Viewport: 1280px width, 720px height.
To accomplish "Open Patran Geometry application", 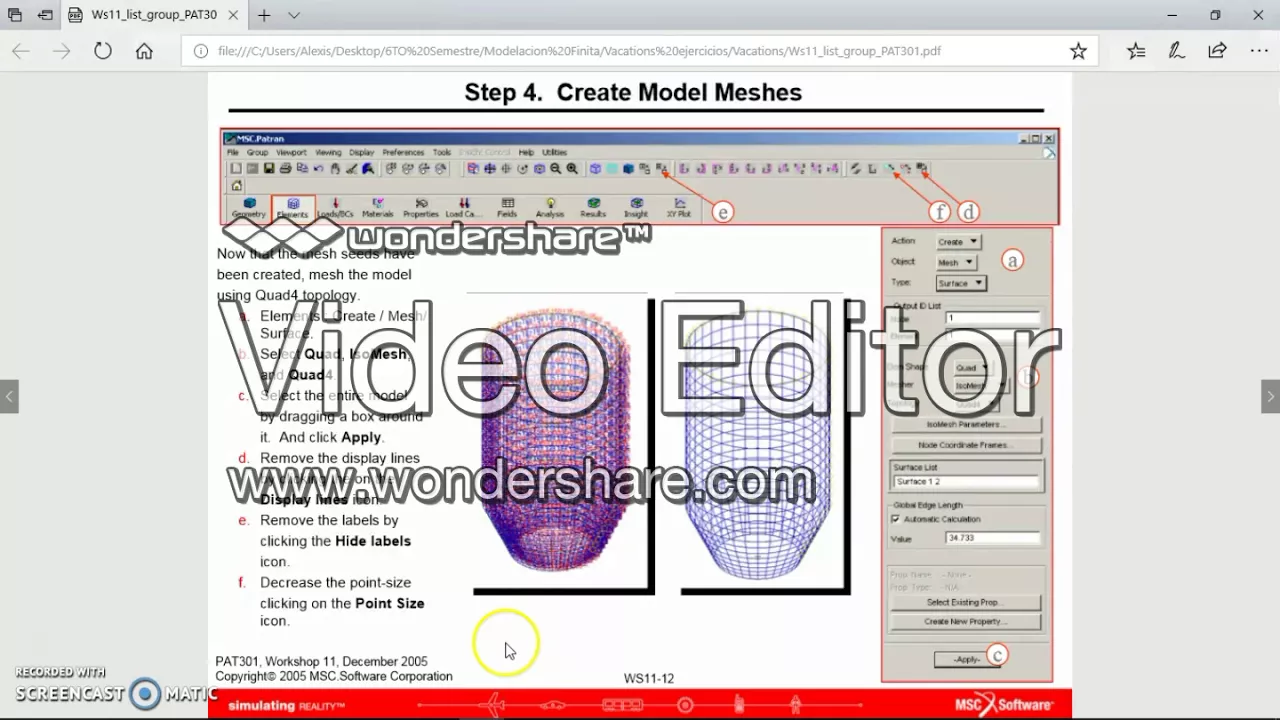I will tap(249, 208).
